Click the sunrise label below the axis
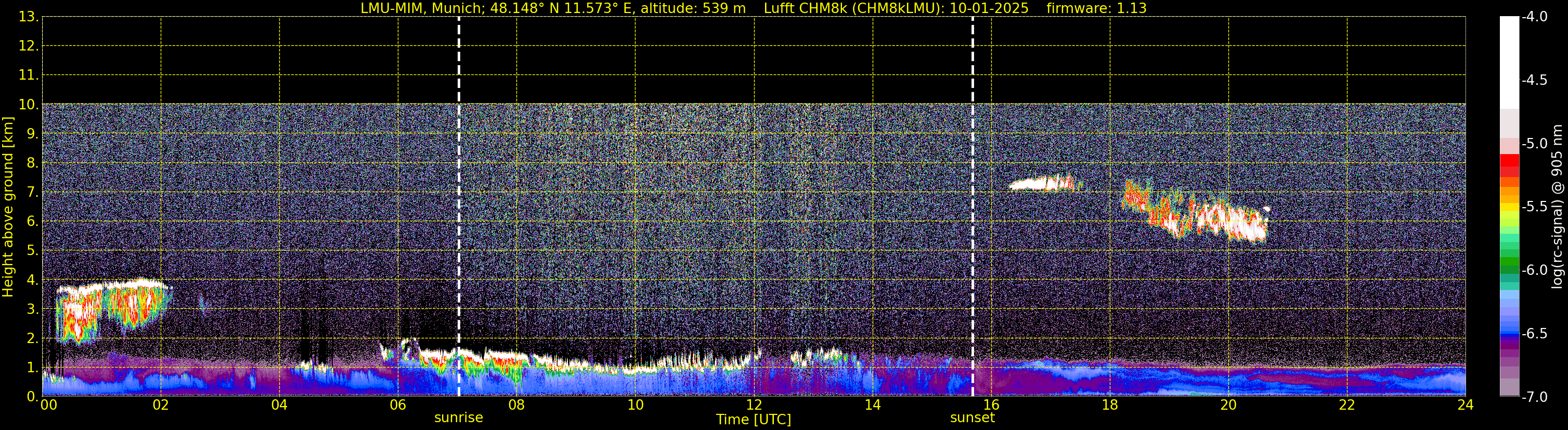This screenshot has height=430, width=1568. 458,418
